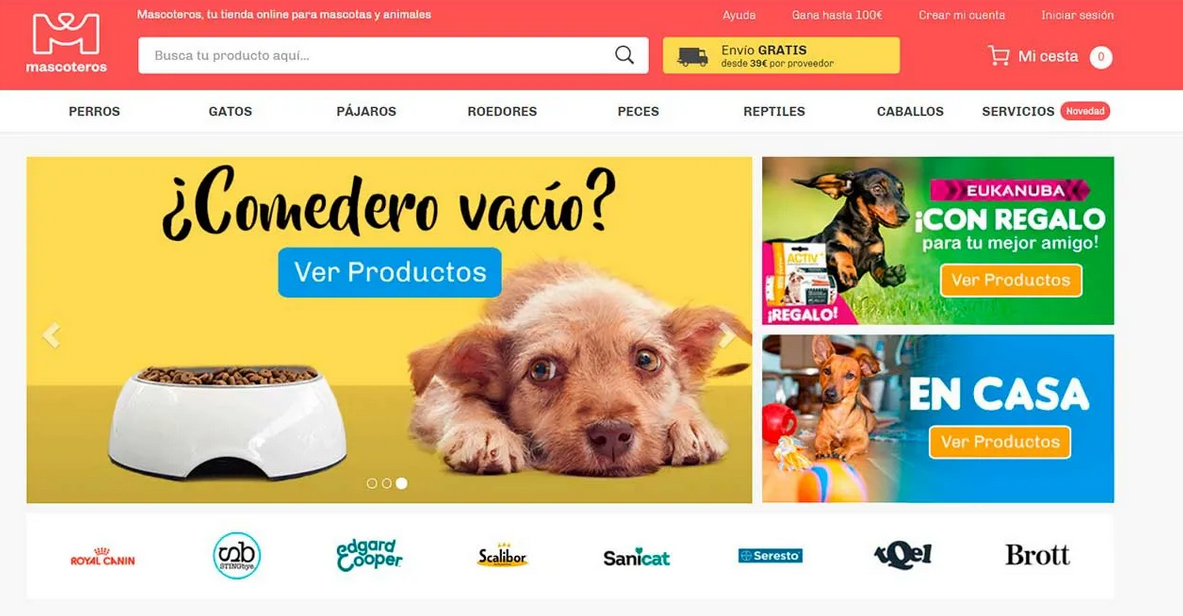Click the search magnifier icon
1183x616 pixels.
[624, 55]
